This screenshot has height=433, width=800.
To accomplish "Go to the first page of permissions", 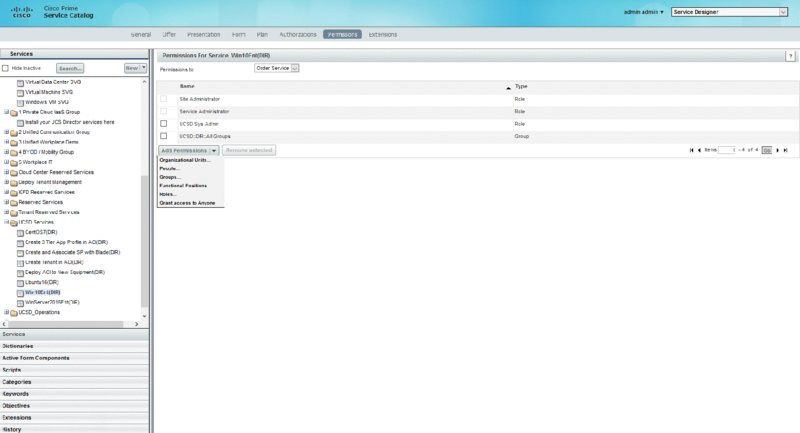I will coord(691,150).
